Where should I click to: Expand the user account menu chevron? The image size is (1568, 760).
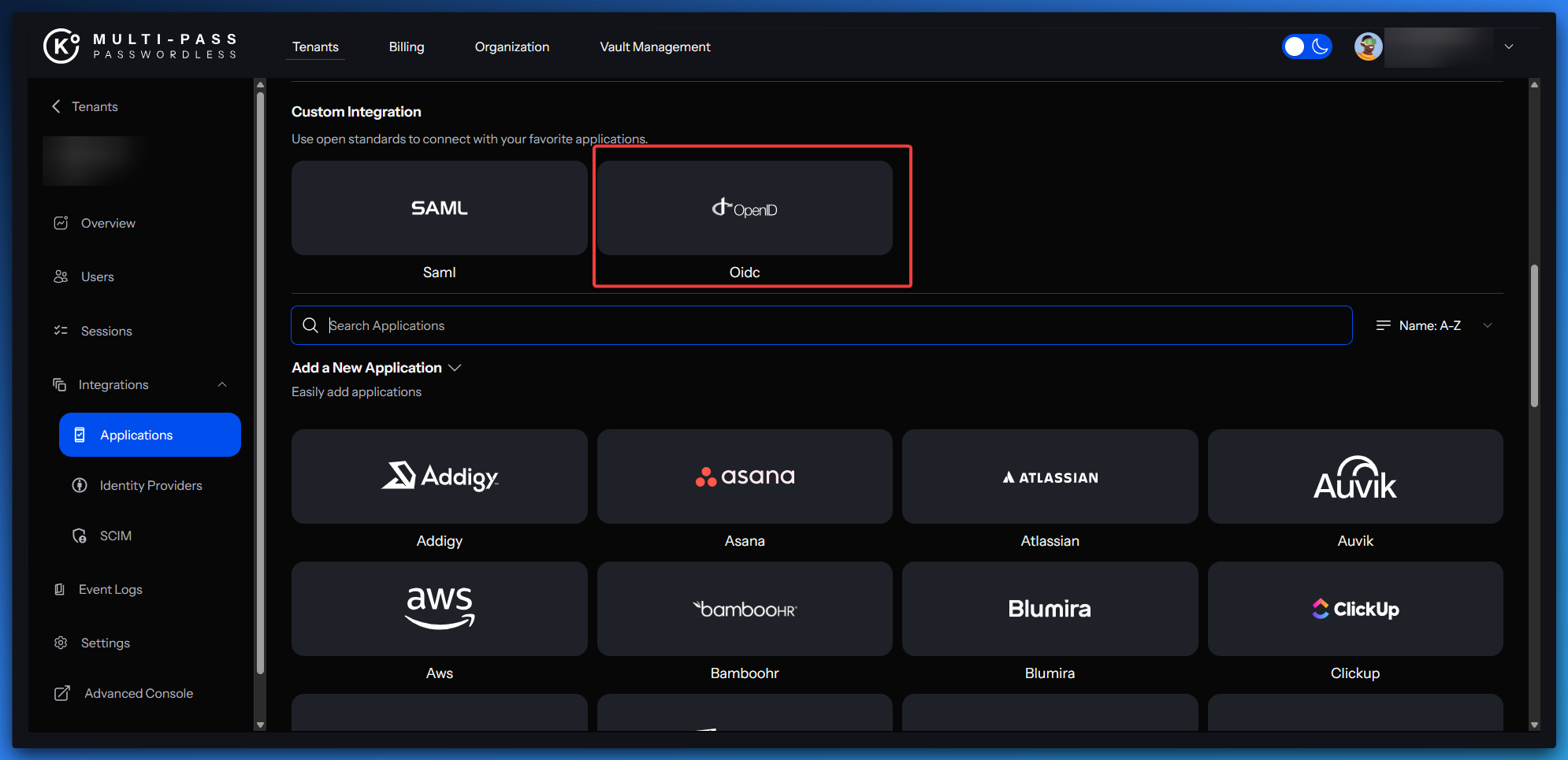[x=1508, y=46]
